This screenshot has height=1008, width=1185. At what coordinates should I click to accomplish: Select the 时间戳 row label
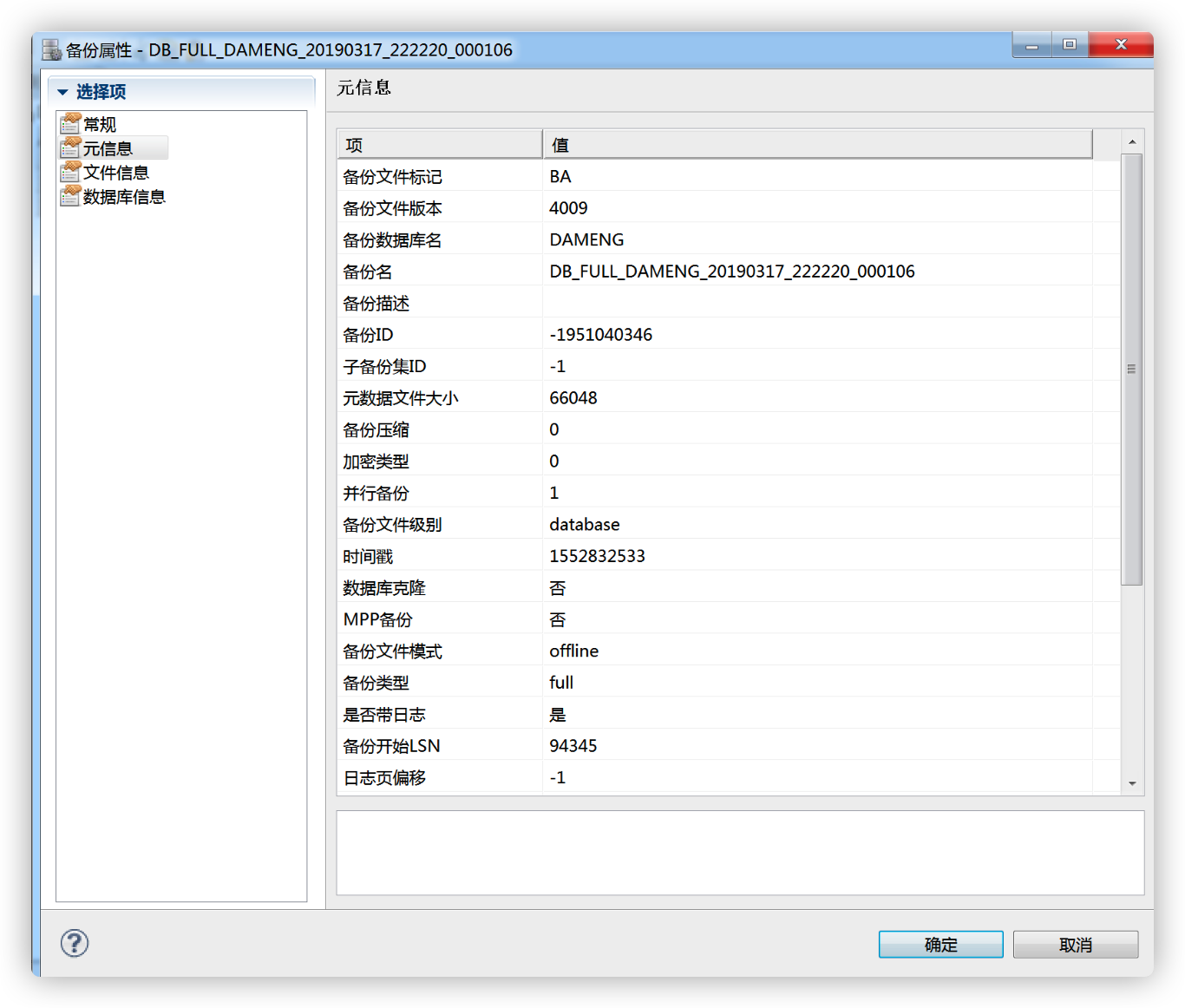368,557
